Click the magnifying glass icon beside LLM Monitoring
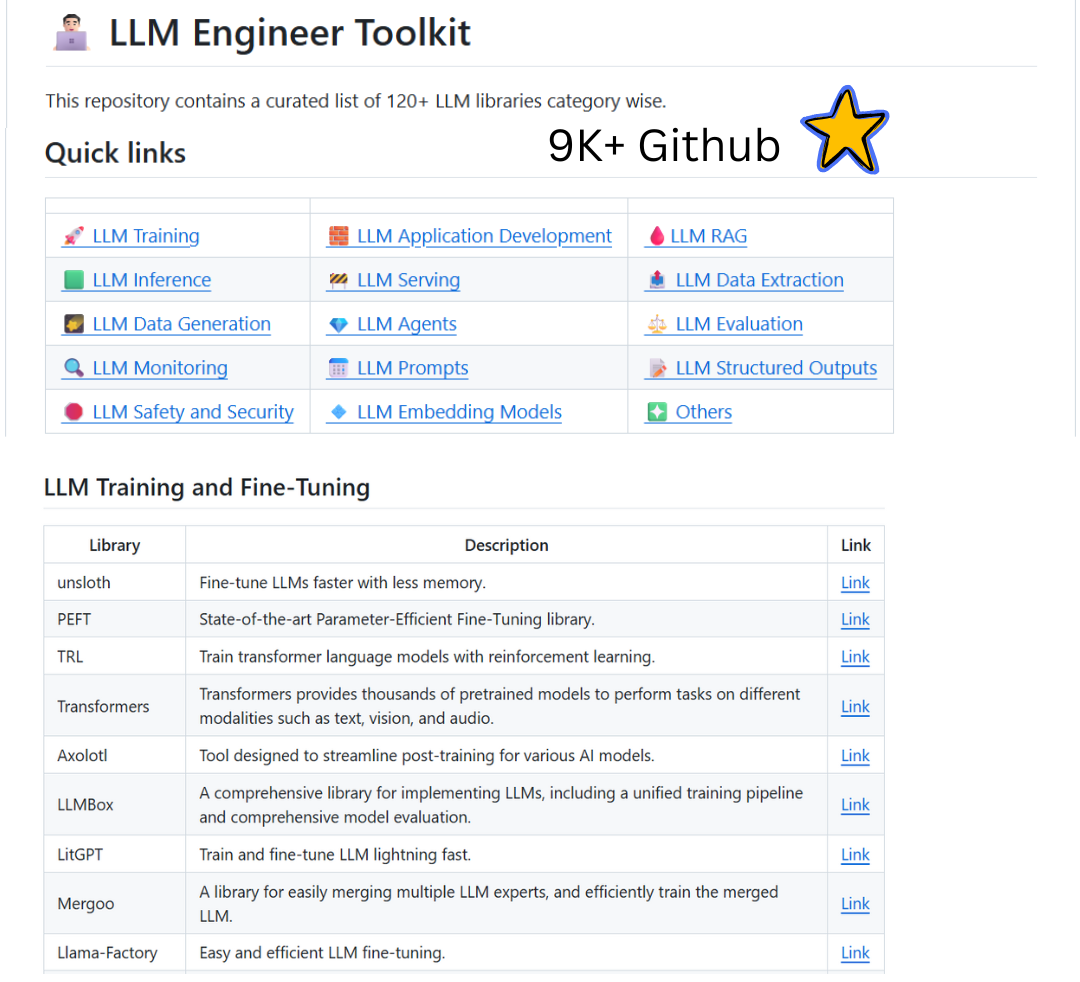Screen dimensions: 1080x982 point(74,368)
